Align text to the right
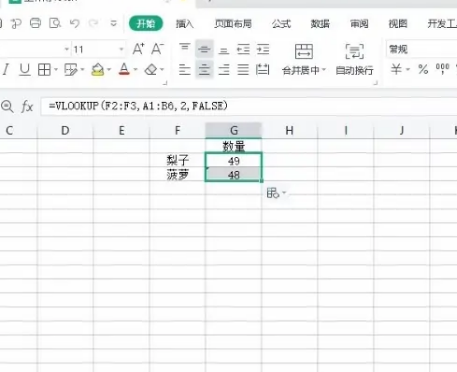The width and height of the screenshot is (457, 372). point(224,70)
